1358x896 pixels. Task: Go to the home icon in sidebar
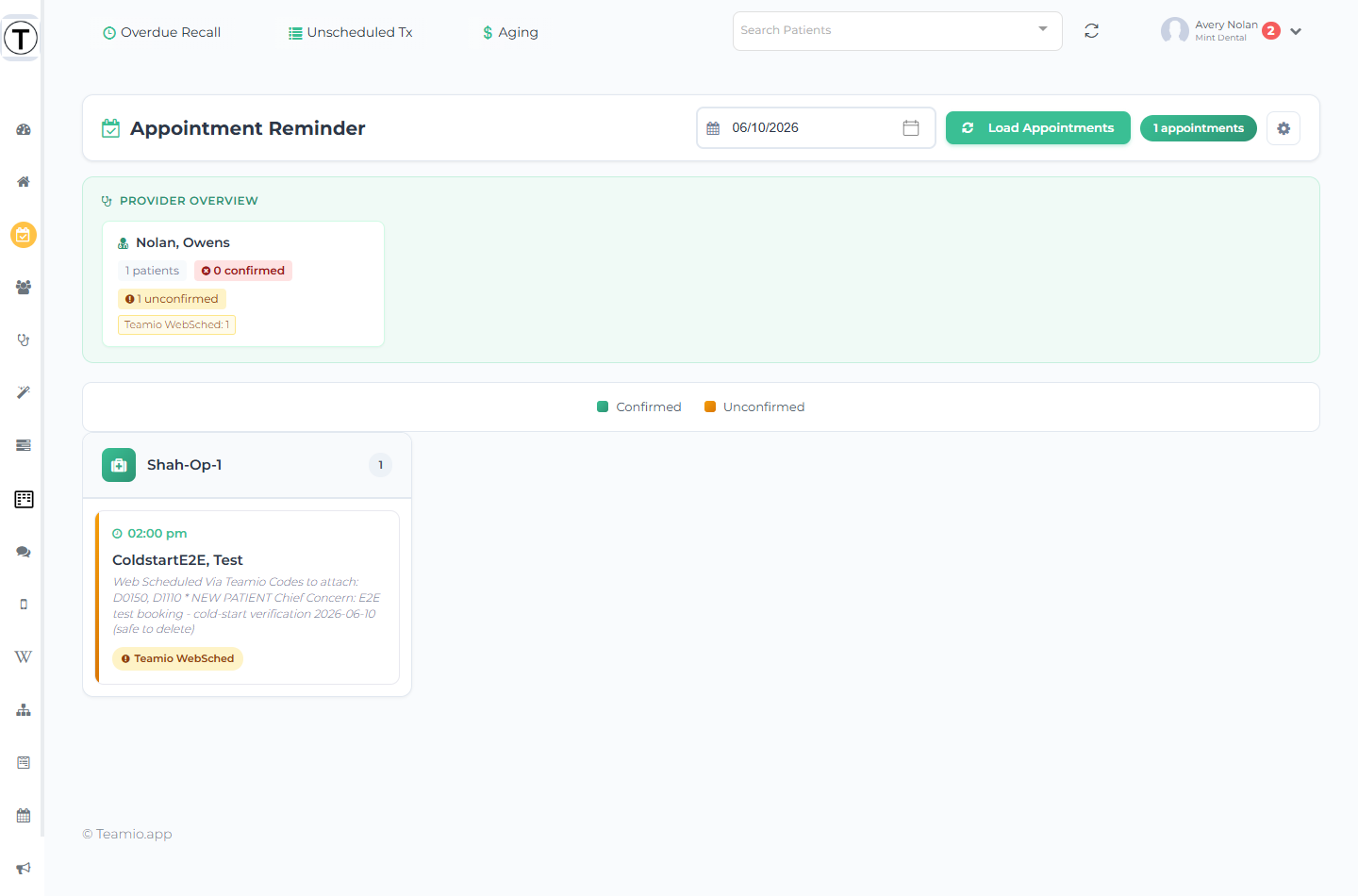[24, 182]
